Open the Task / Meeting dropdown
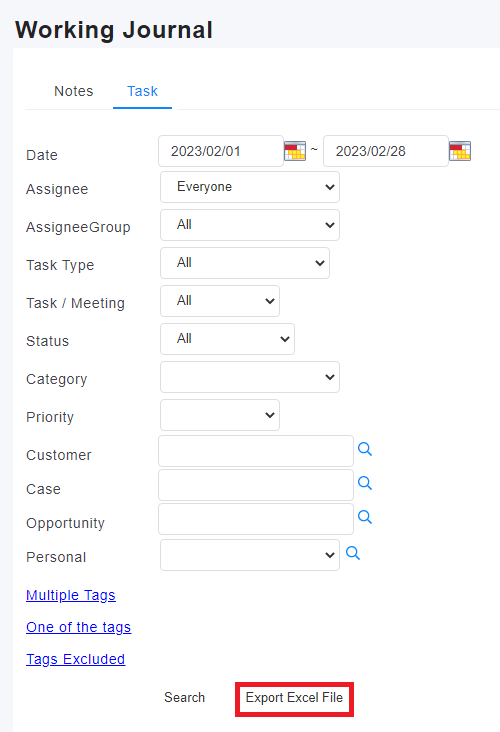Viewport: 500px width, 732px height. coord(220,301)
